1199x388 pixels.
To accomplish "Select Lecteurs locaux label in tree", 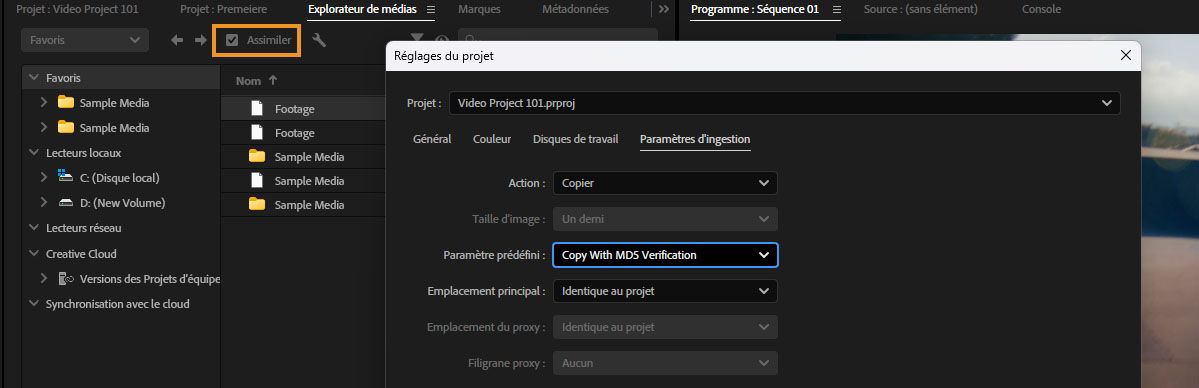I will pyautogui.click(x=83, y=153).
